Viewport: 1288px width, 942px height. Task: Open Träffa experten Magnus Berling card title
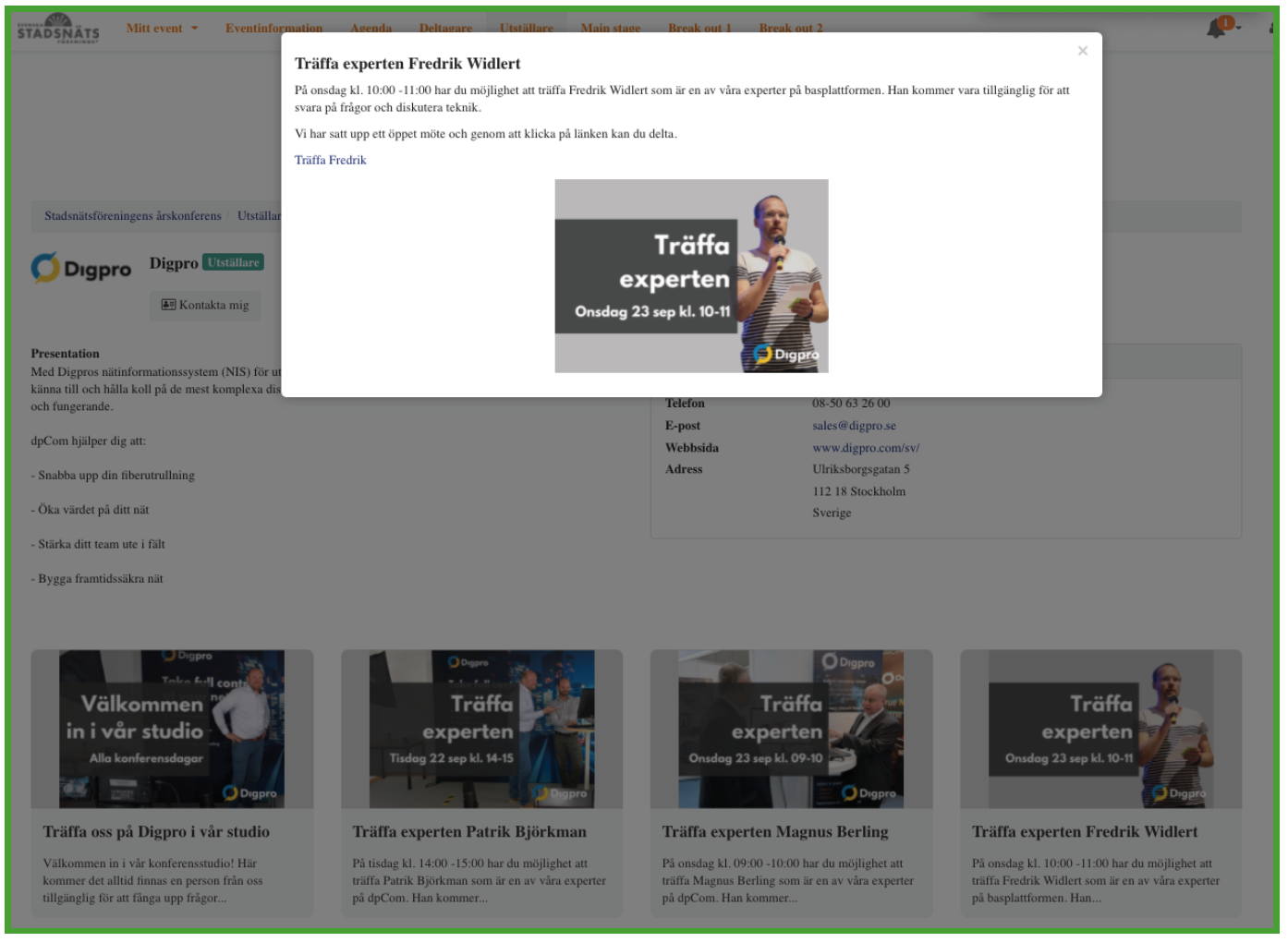coord(774,832)
